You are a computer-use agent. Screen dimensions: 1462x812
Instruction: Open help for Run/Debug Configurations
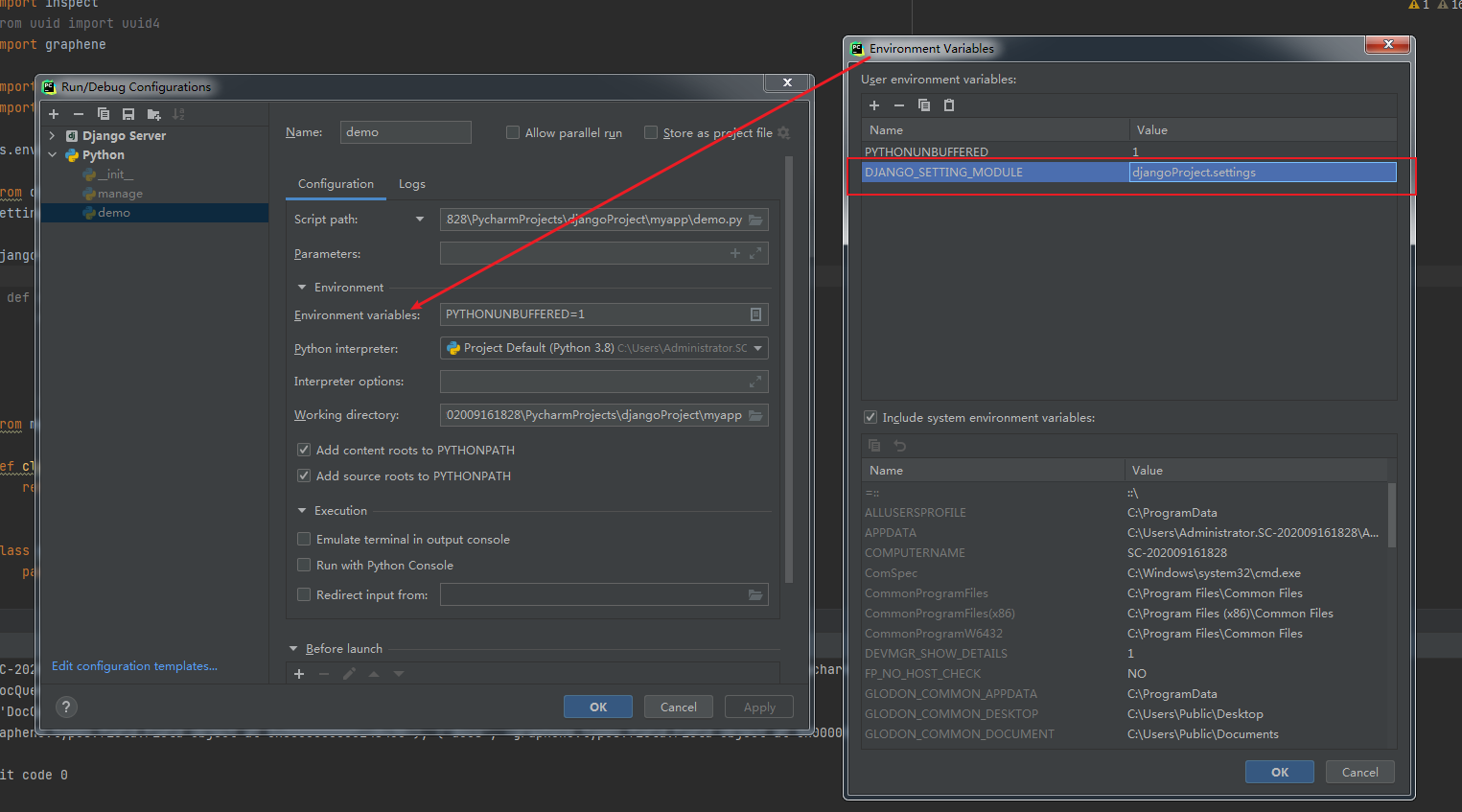[66, 708]
